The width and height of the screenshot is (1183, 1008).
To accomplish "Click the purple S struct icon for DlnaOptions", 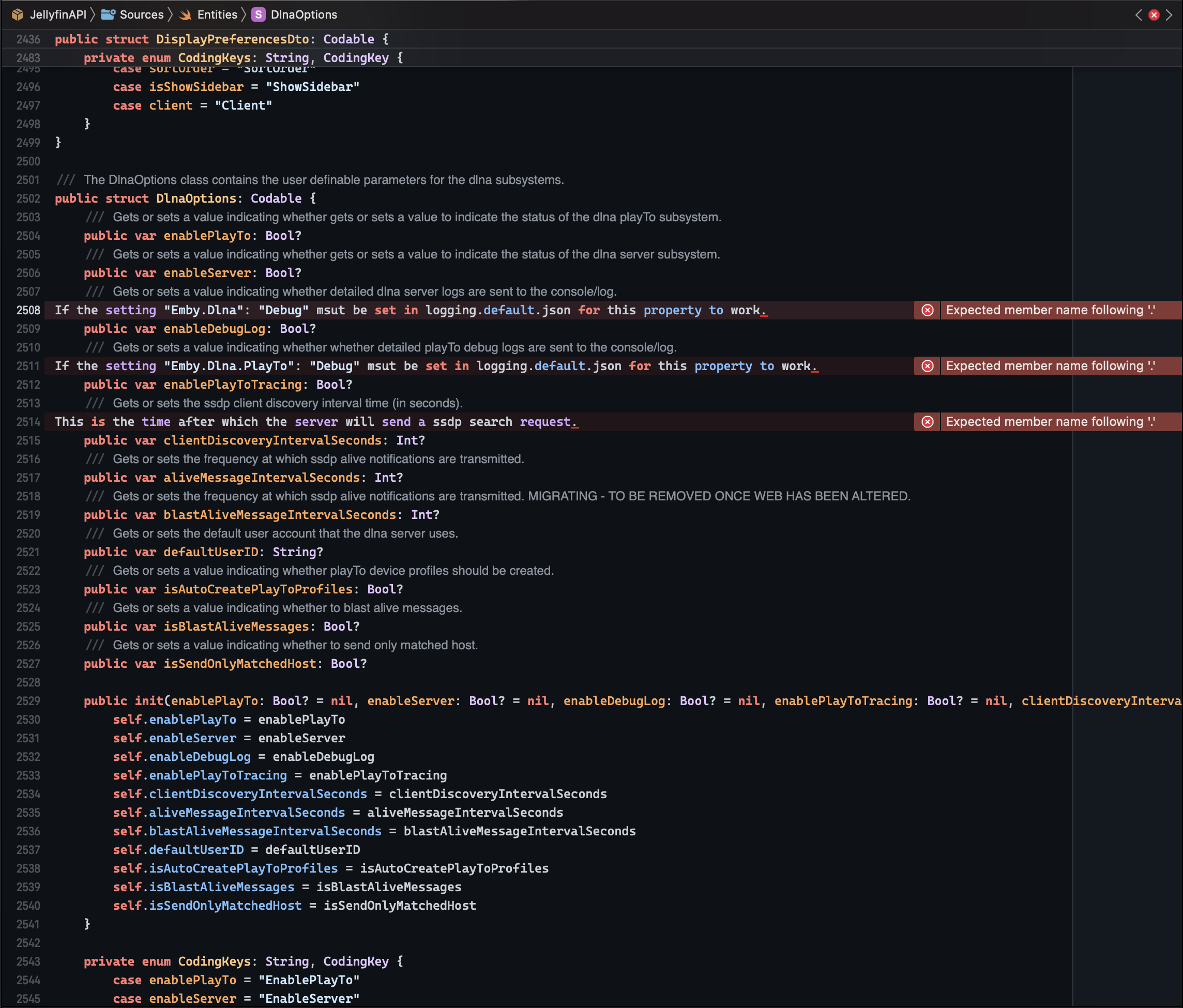I will coord(259,15).
